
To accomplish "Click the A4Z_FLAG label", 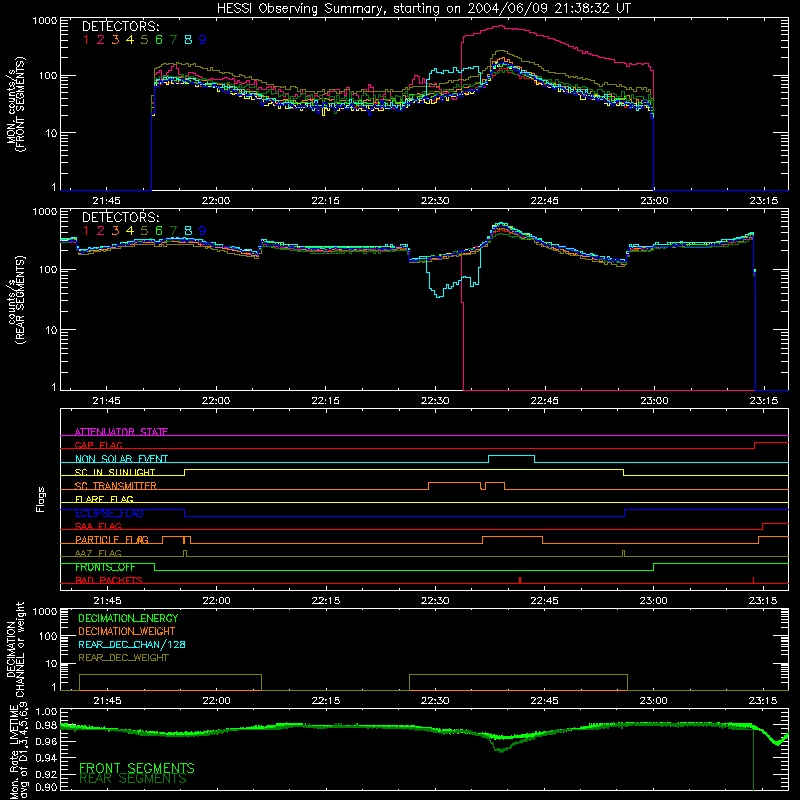I will coord(98,553).
